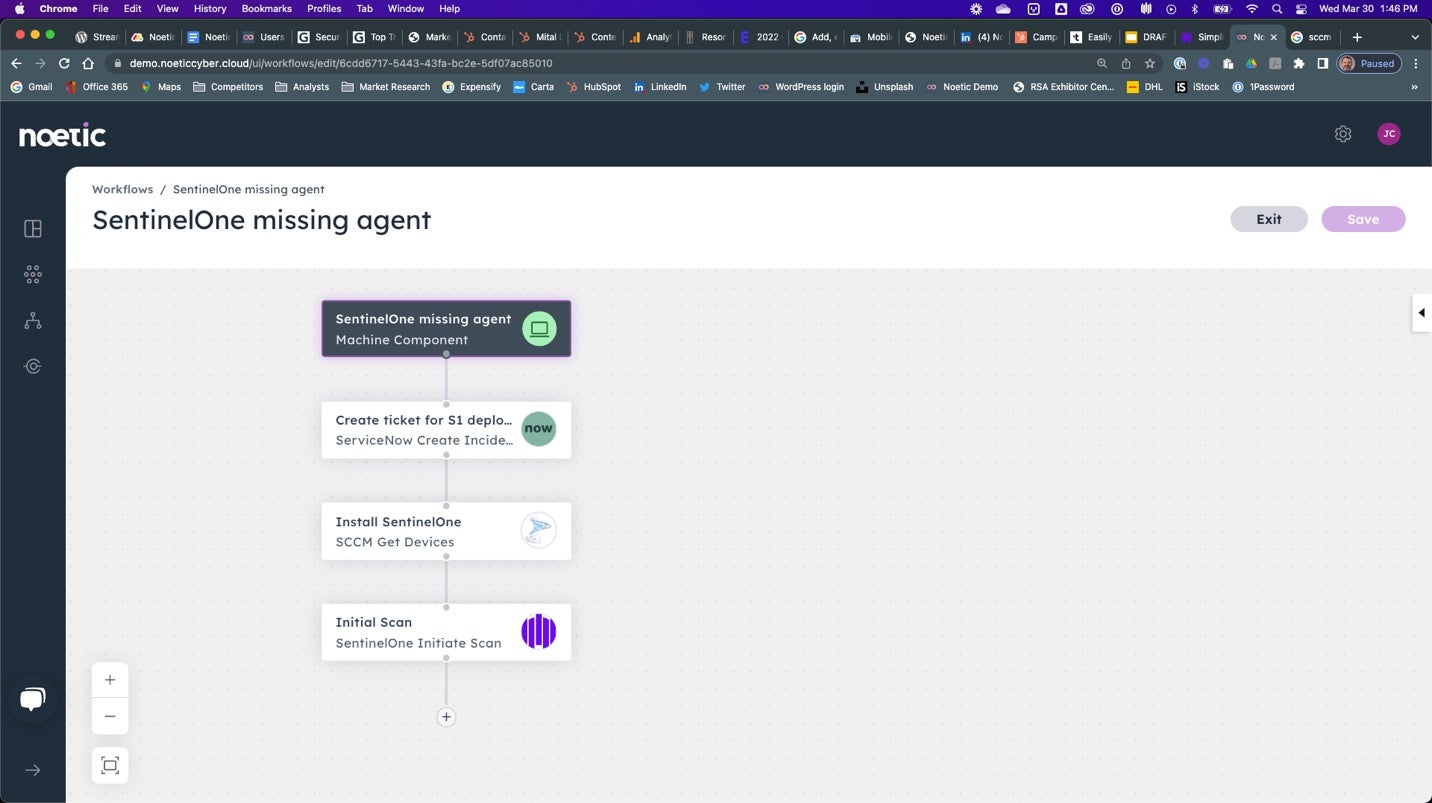Open the dots grid icon in sidebar

[33, 274]
